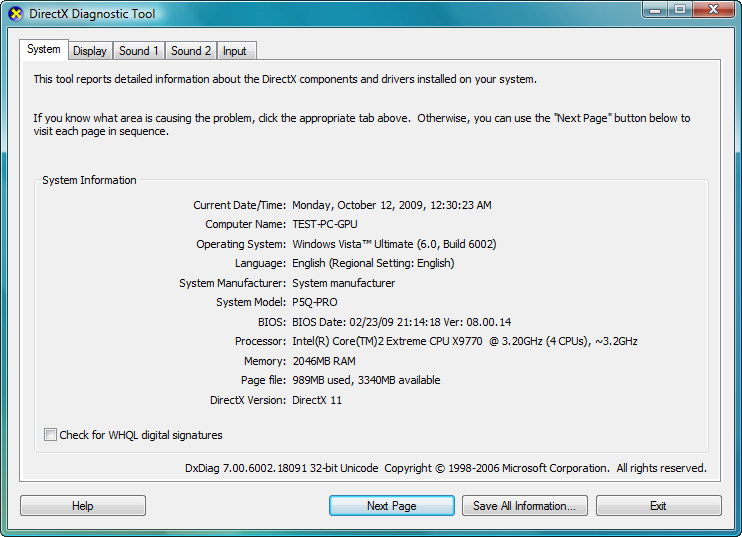The image size is (742, 537).
Task: Click the DirectX icon in title bar
Action: [x=16, y=14]
